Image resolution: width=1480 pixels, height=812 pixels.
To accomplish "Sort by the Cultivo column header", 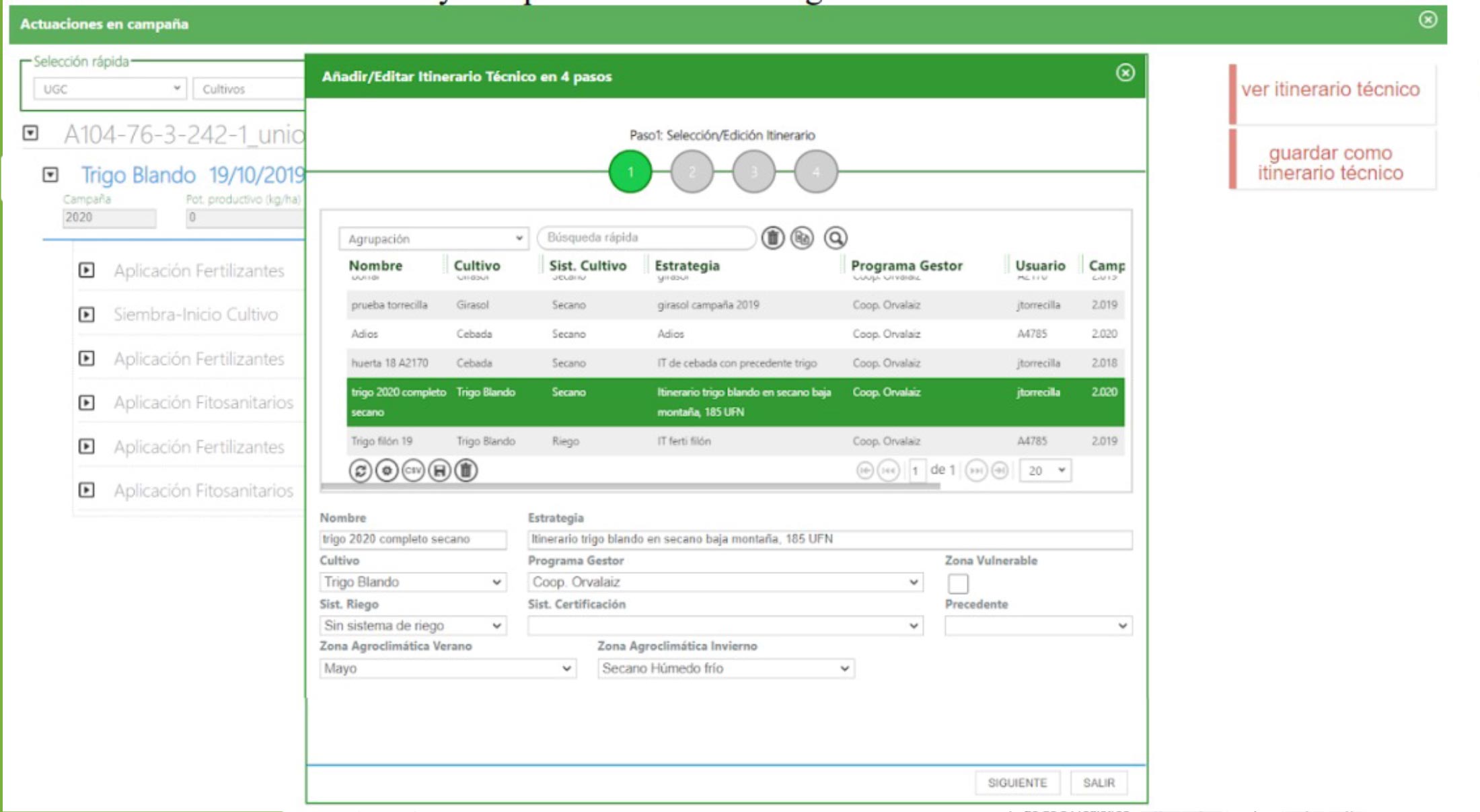I will 477,266.
